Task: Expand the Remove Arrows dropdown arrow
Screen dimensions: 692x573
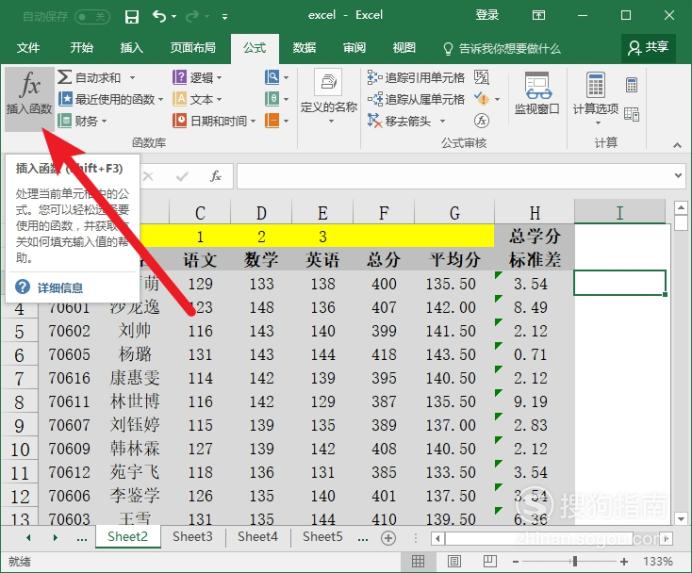Action: pos(443,121)
